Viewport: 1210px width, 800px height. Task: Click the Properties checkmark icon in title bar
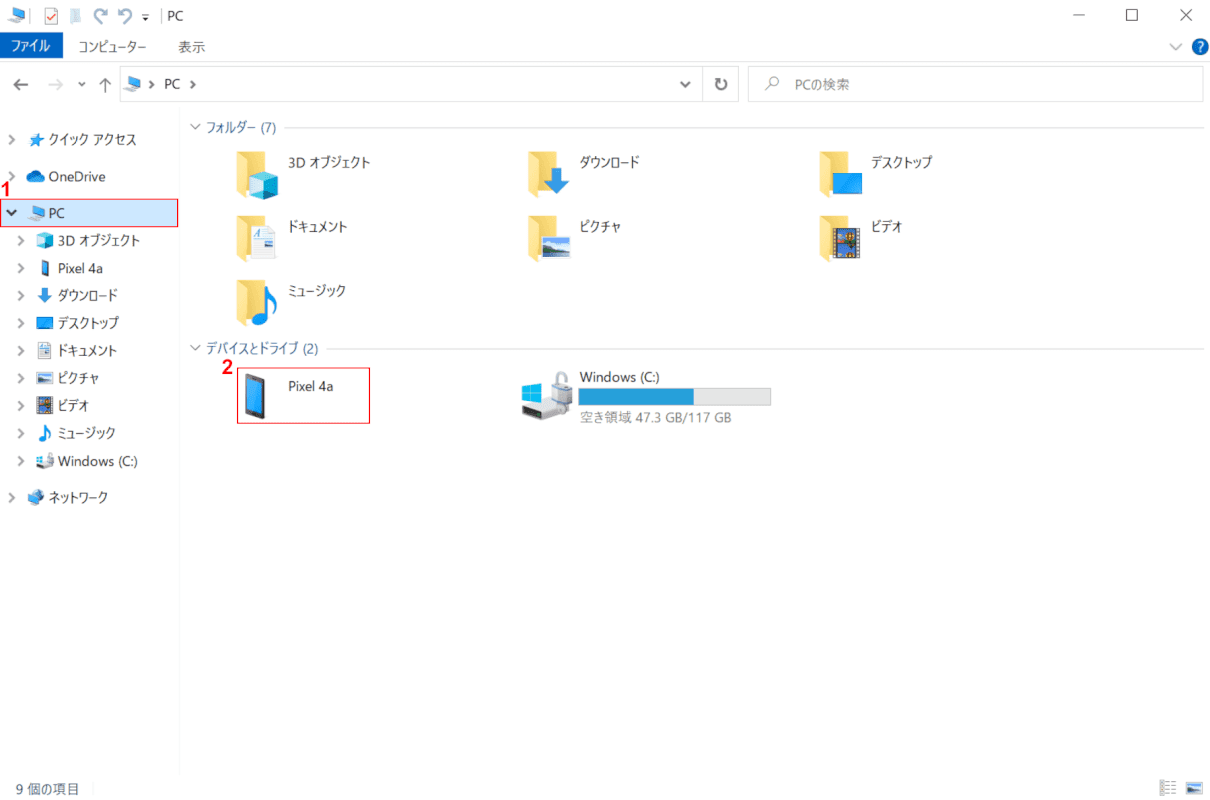click(x=51, y=16)
